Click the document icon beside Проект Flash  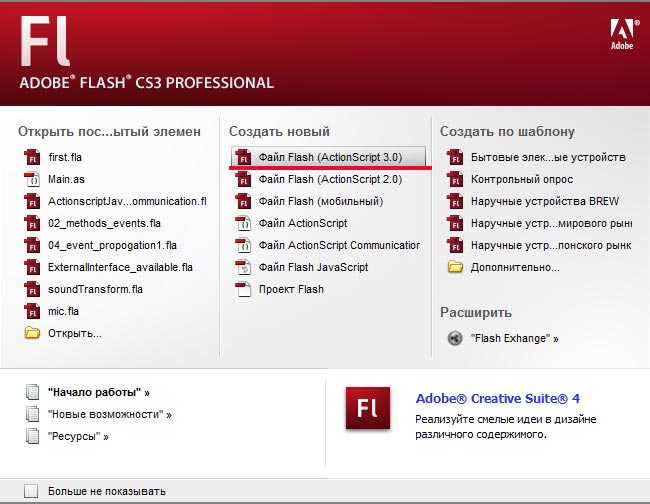point(243,289)
